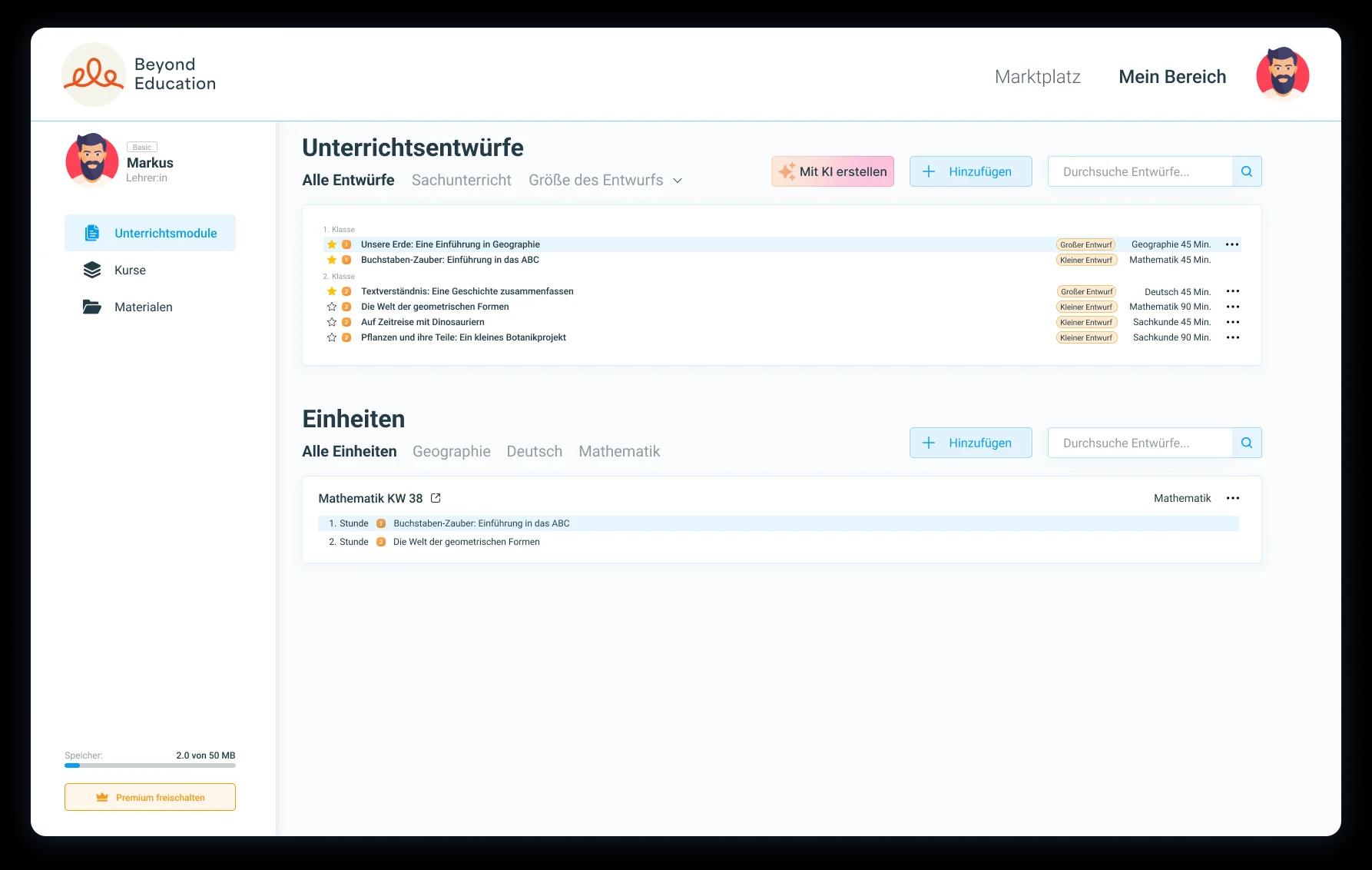The height and width of the screenshot is (870, 1372).
Task: Unstar Buchstaben-Zauber in the drafts list
Action: pos(332,260)
